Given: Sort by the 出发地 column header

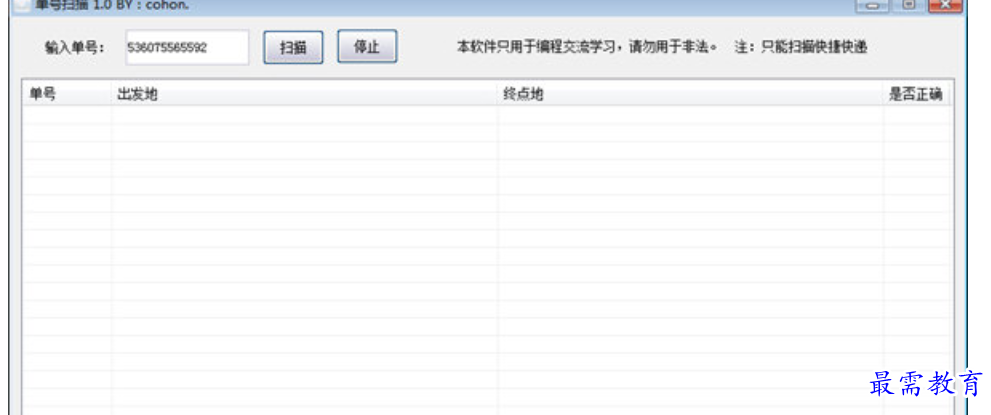Looking at the screenshot, I should pyautogui.click(x=305, y=94).
